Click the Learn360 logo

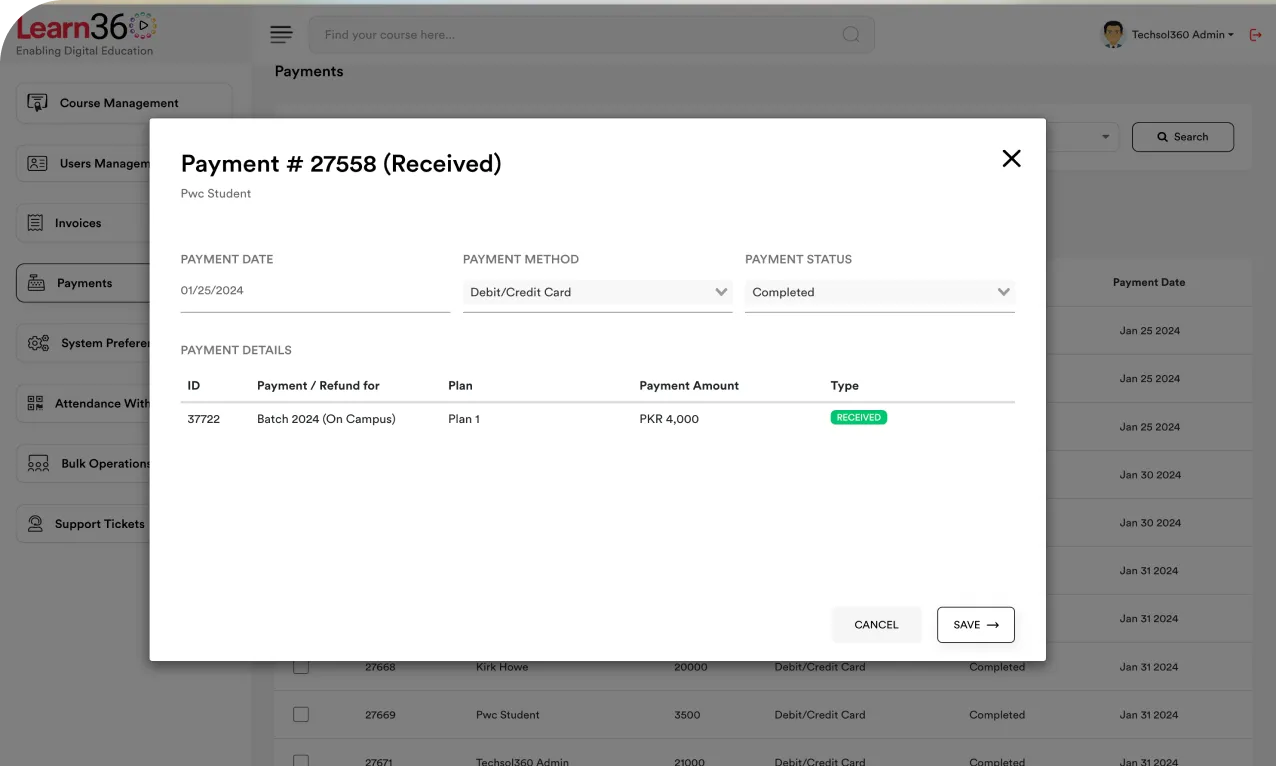pyautogui.click(x=86, y=33)
